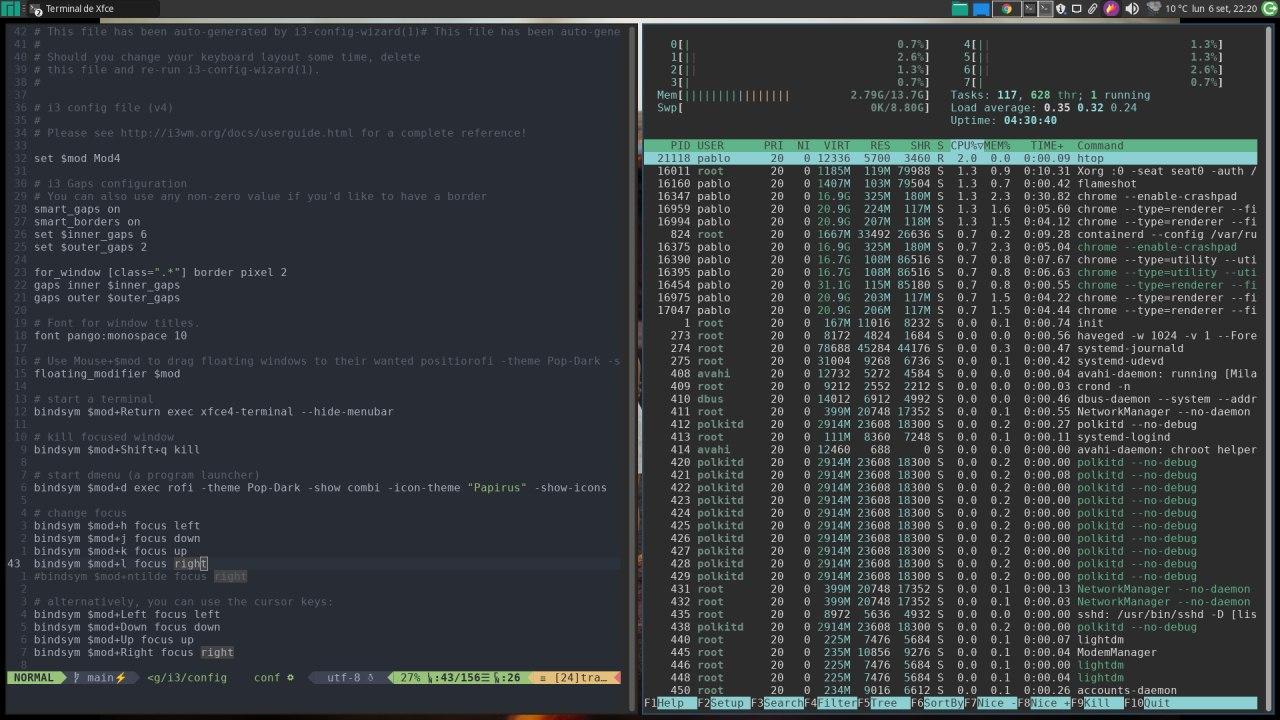Open the paperclip clipboard manager icon
The width and height of the screenshot is (1280, 720).
click(x=1093, y=9)
